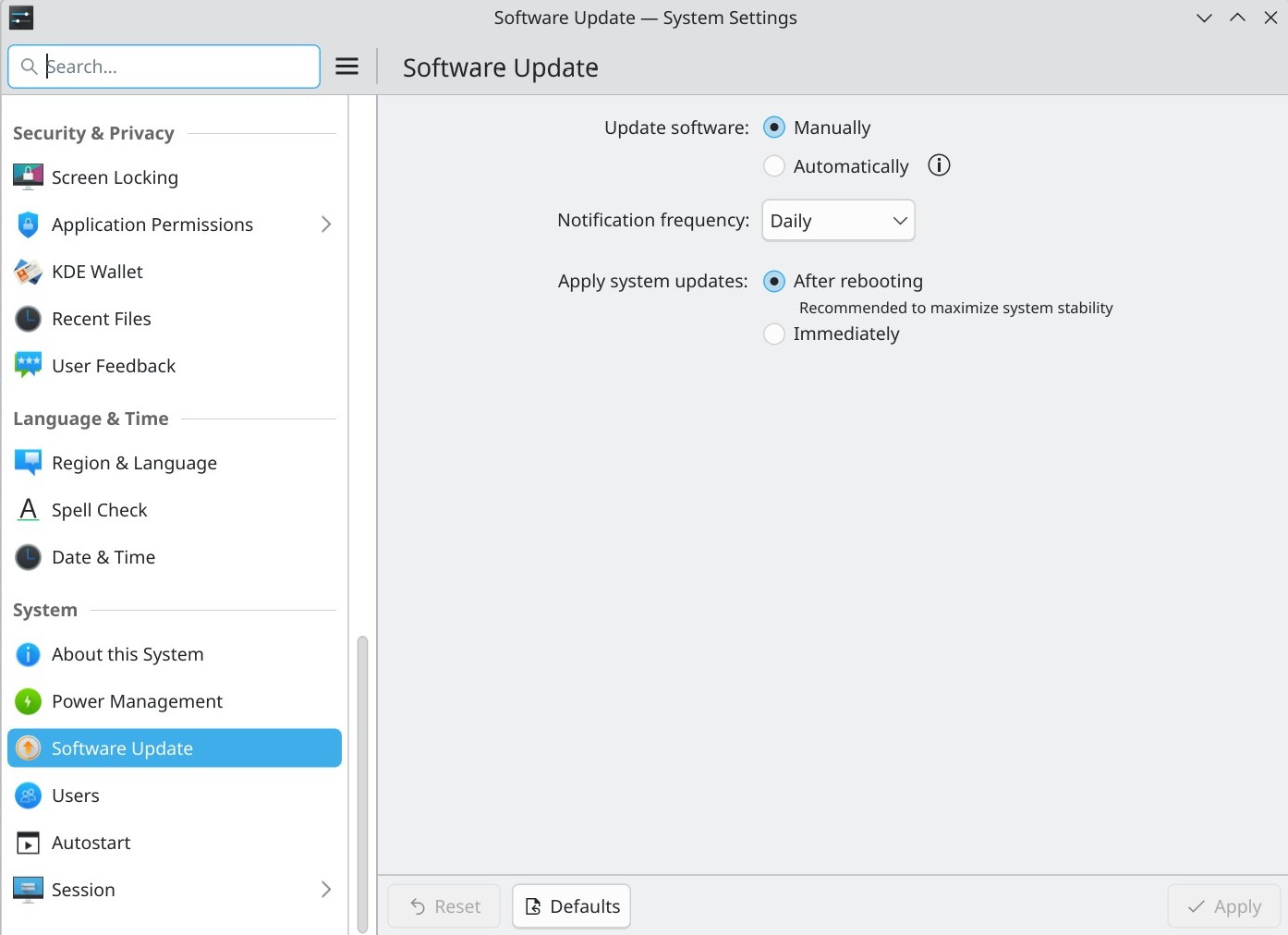The image size is (1288, 935).
Task: Open the Notification frequency dropdown
Action: 838,221
